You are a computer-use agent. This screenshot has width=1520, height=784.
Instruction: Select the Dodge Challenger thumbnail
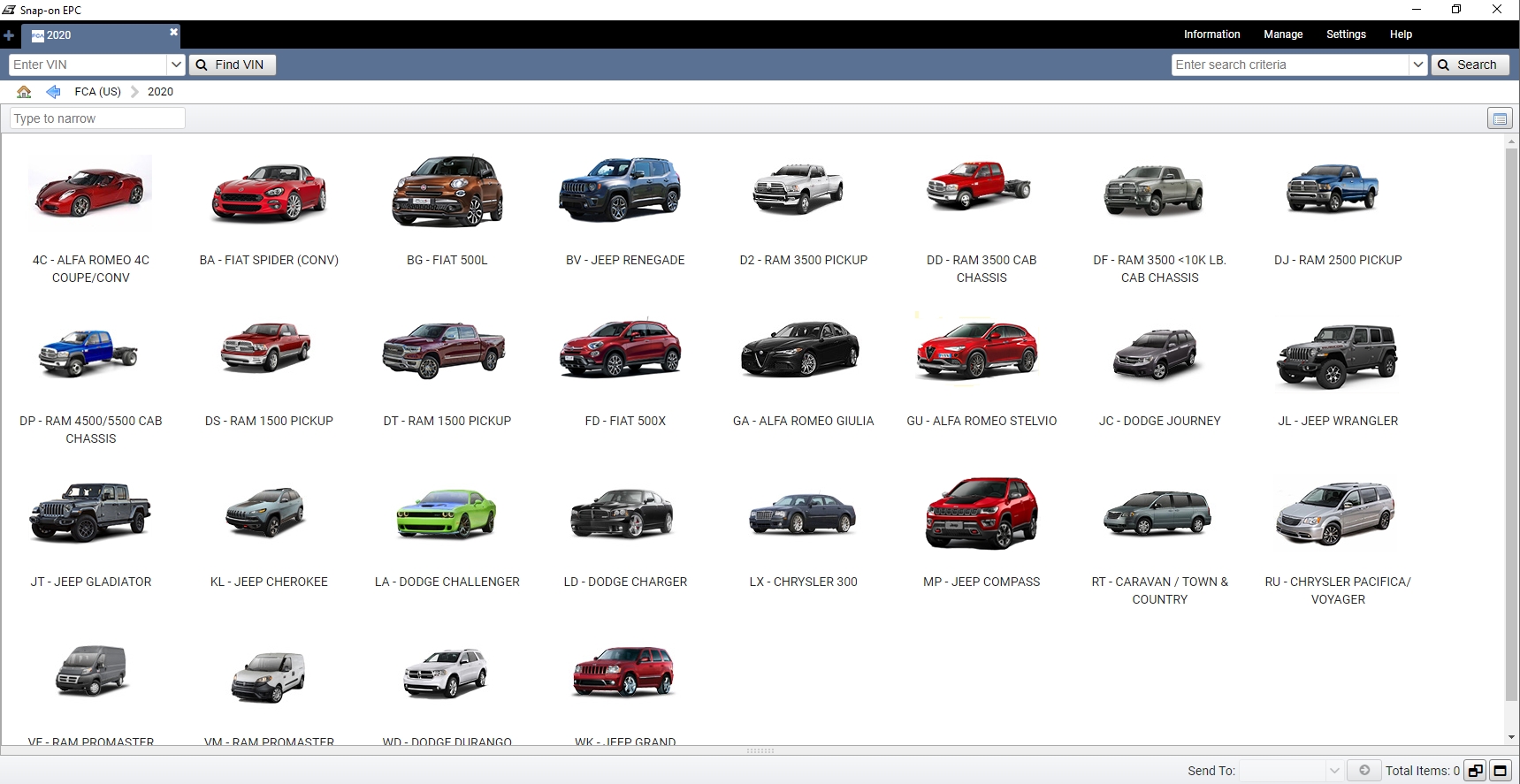tap(447, 514)
